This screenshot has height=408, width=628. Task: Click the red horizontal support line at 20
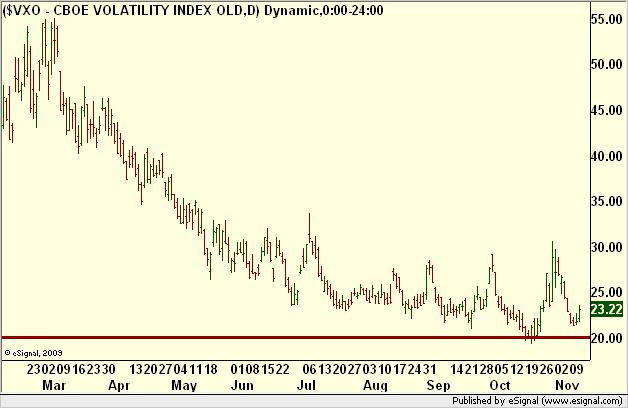point(296,338)
